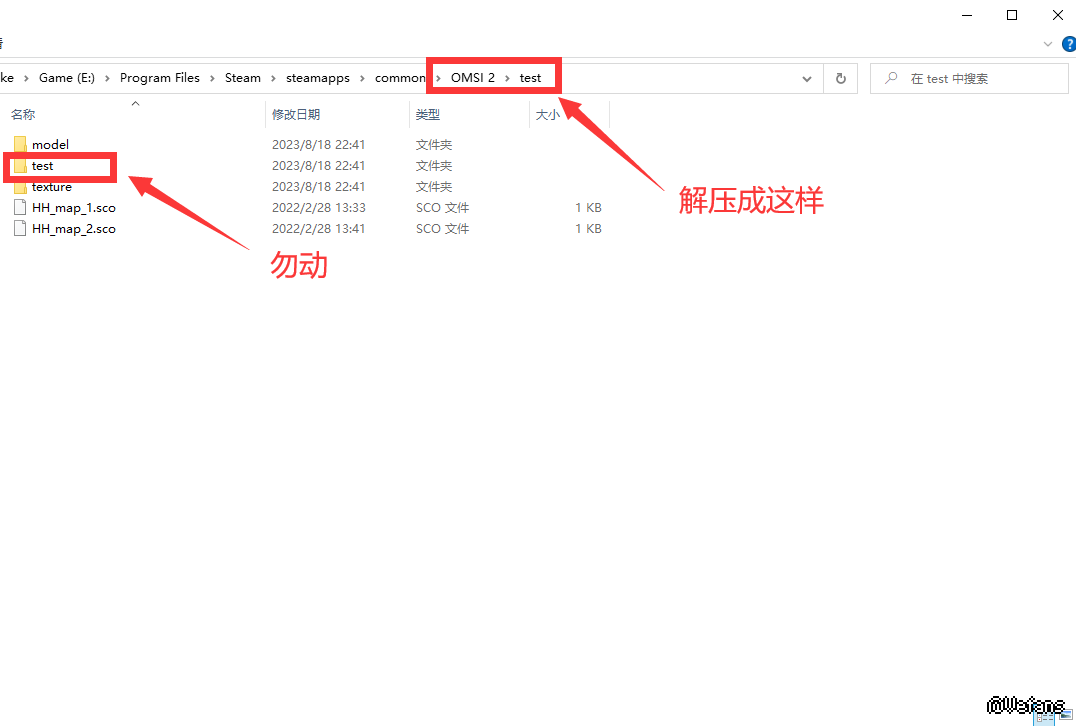
Task: Sort by 大小 column header
Action: [548, 115]
